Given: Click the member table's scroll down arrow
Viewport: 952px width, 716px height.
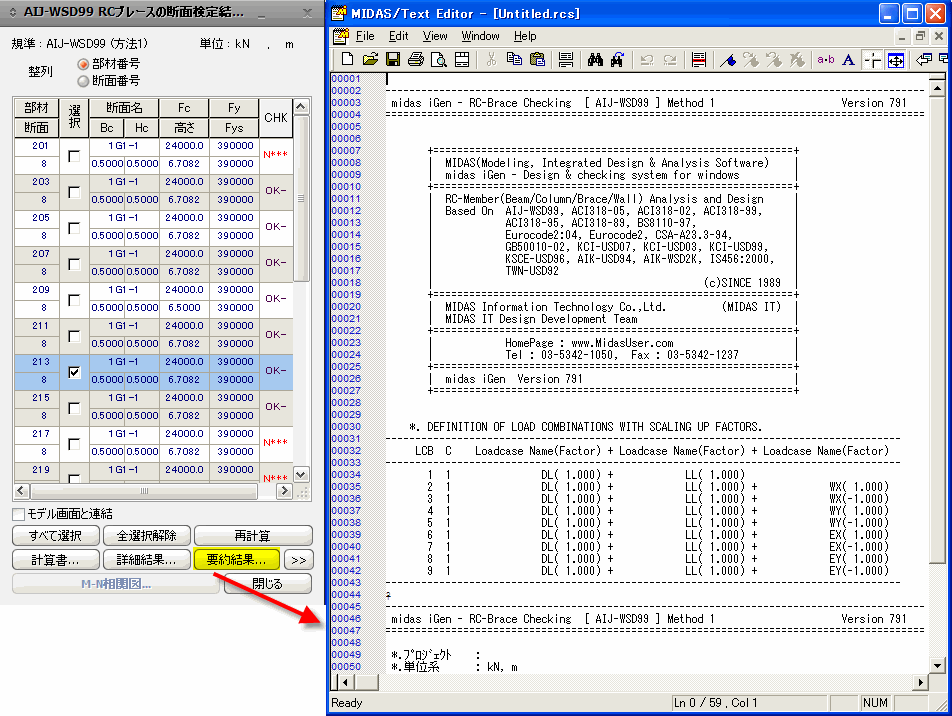Looking at the screenshot, I should (301, 474).
